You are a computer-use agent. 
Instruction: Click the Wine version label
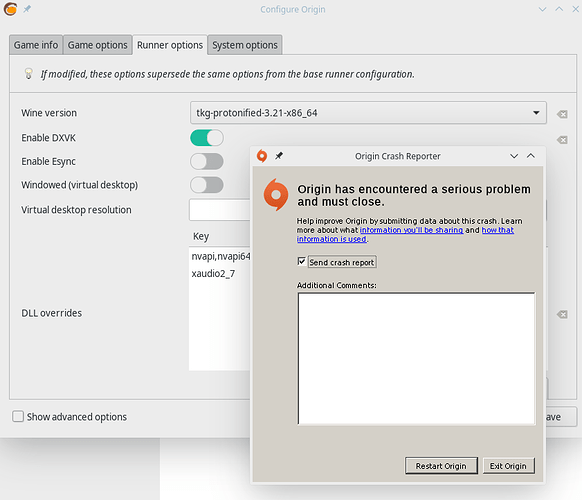[49, 113]
